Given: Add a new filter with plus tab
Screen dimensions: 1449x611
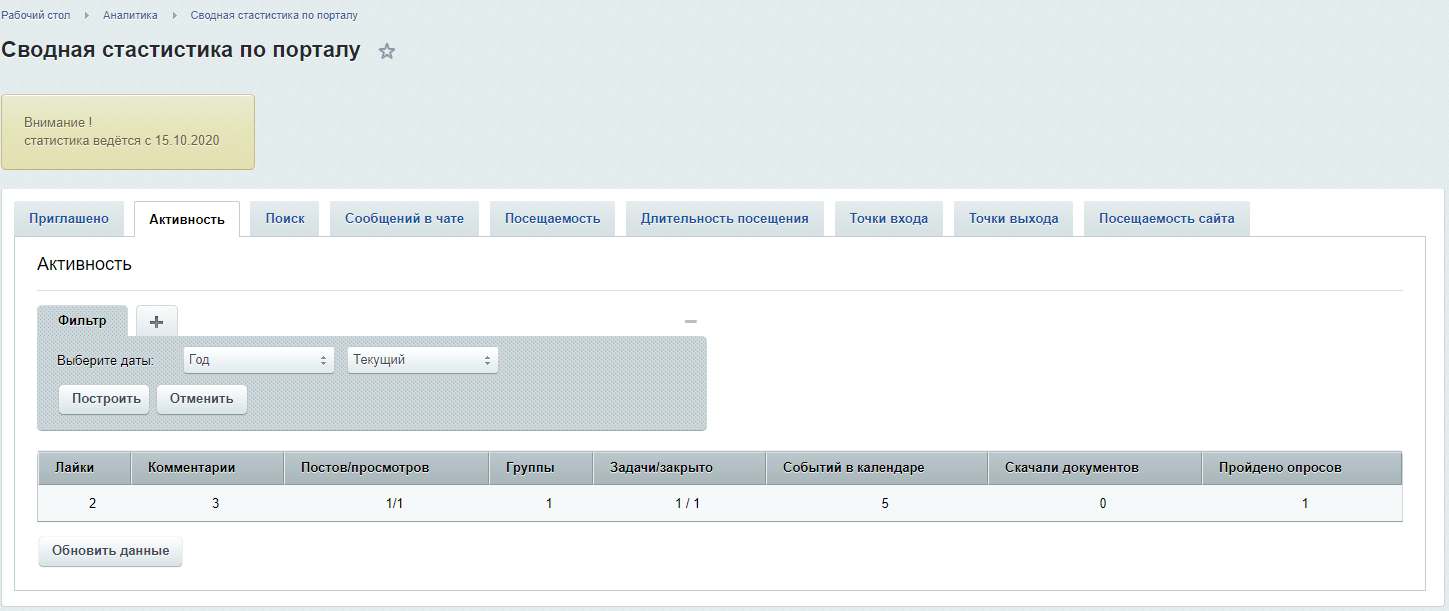Looking at the screenshot, I should (156, 321).
